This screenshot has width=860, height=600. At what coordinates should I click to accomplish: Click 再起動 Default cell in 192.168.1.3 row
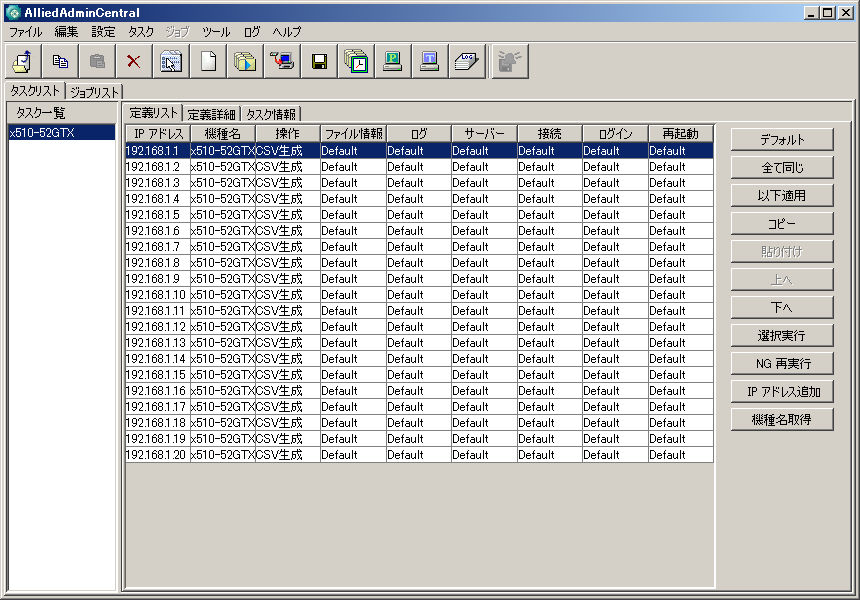681,183
